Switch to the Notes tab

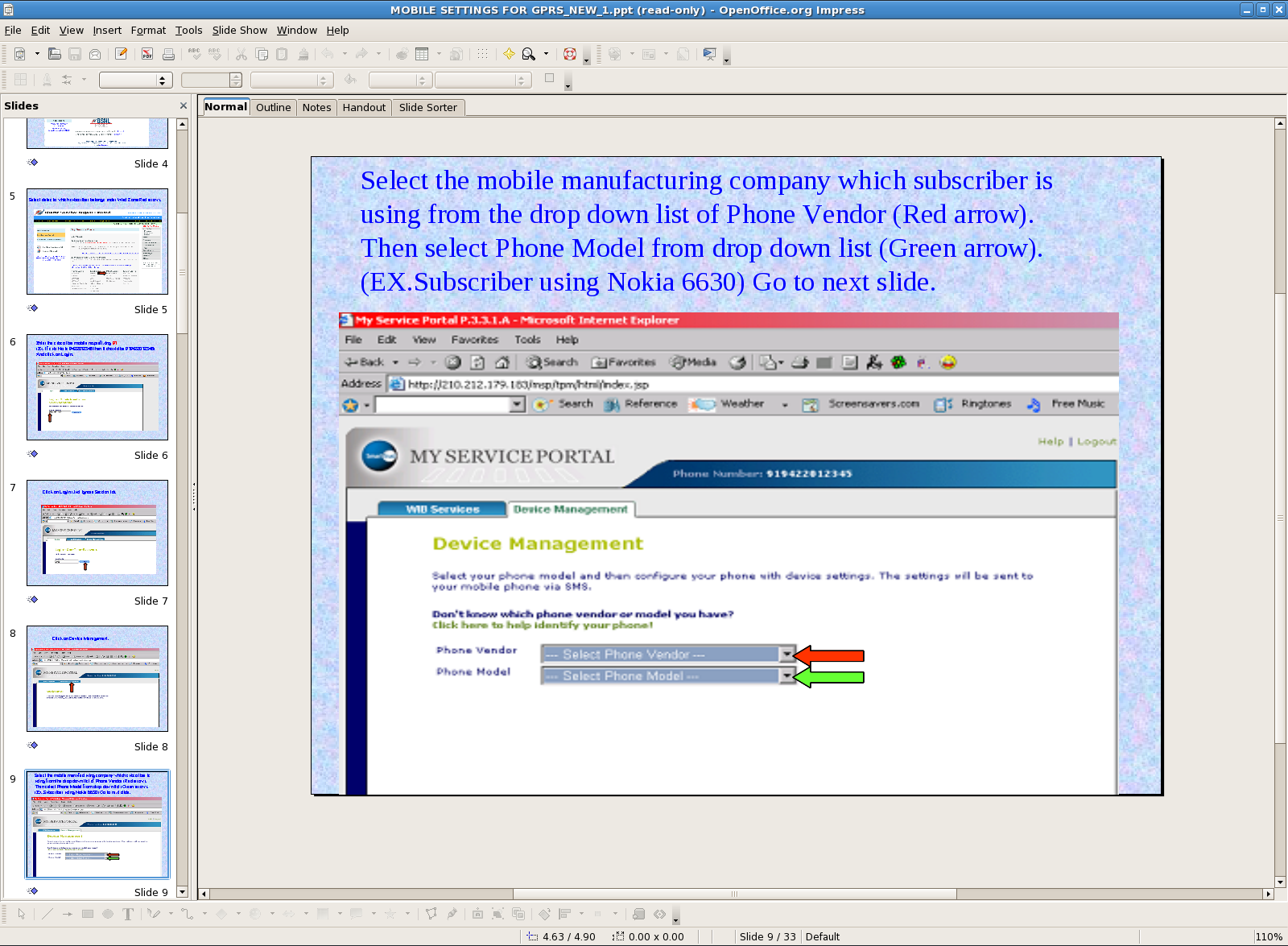(x=316, y=107)
